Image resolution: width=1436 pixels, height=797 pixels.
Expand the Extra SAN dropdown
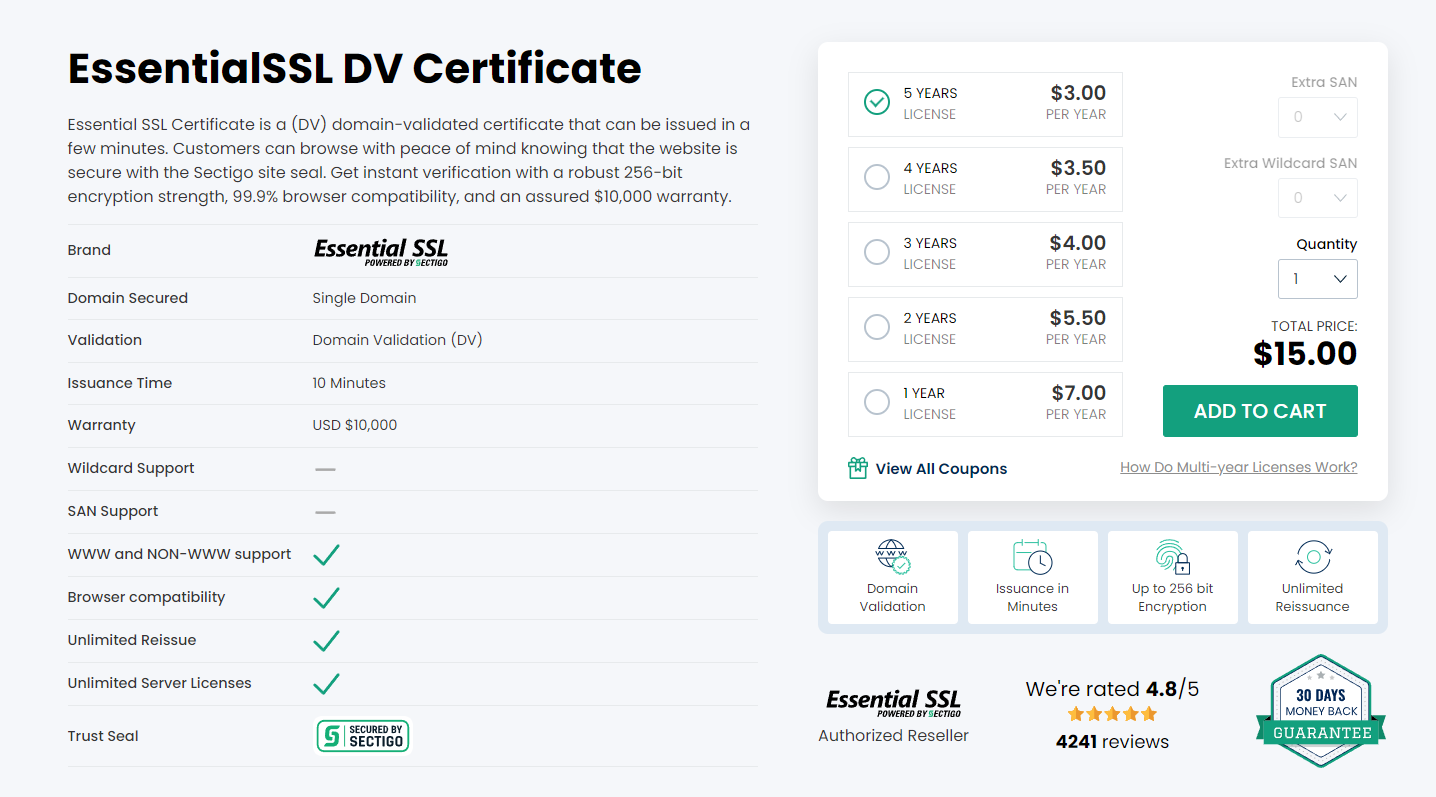1317,117
